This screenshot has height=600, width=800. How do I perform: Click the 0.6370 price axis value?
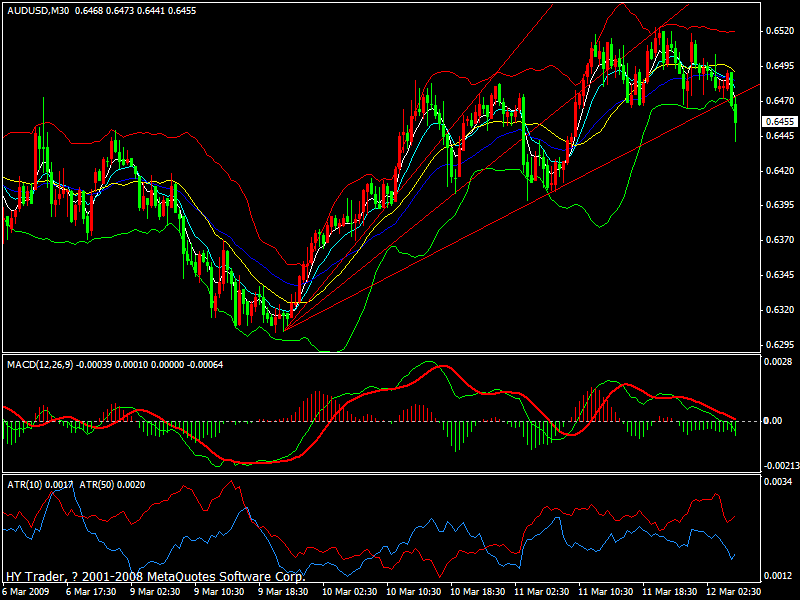(x=780, y=240)
